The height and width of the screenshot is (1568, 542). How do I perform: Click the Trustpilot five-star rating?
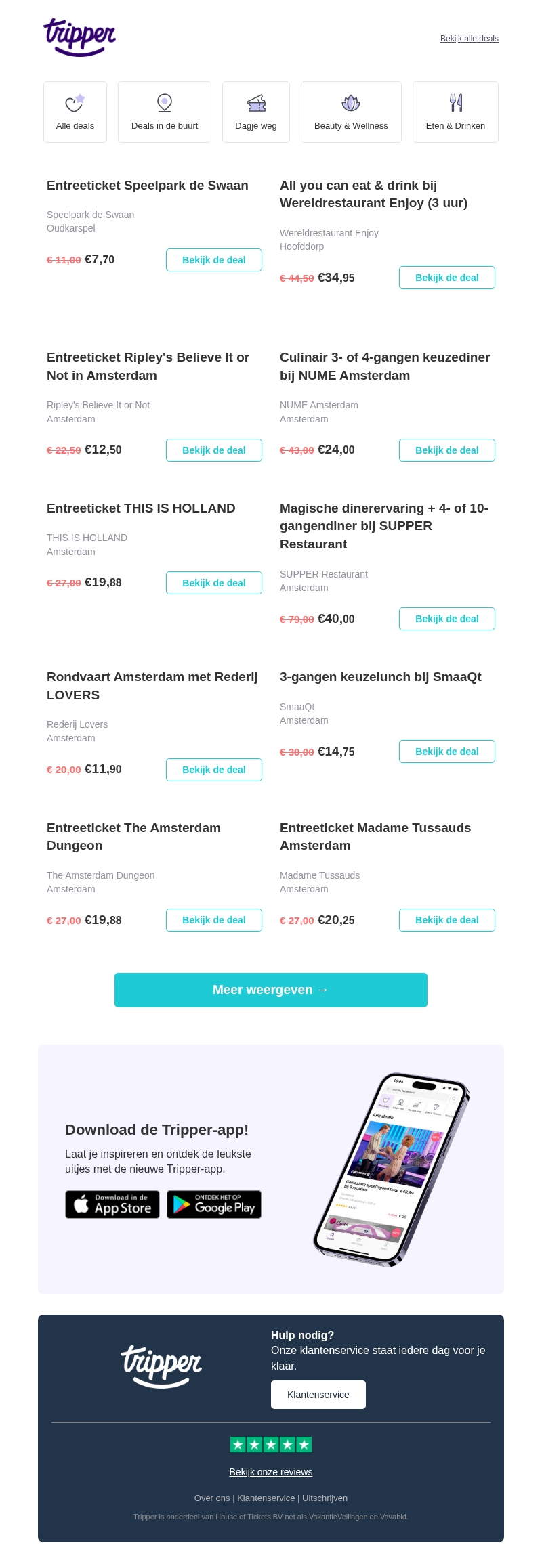[271, 1445]
